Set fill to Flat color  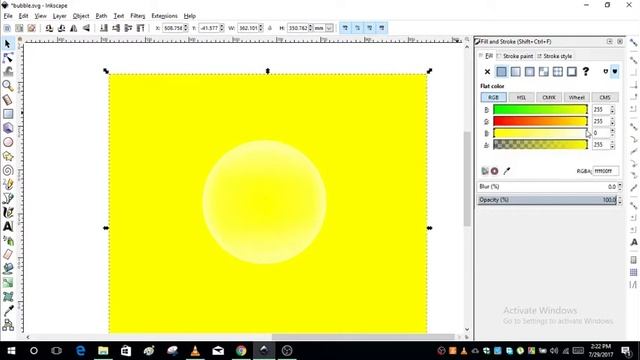click(x=501, y=72)
